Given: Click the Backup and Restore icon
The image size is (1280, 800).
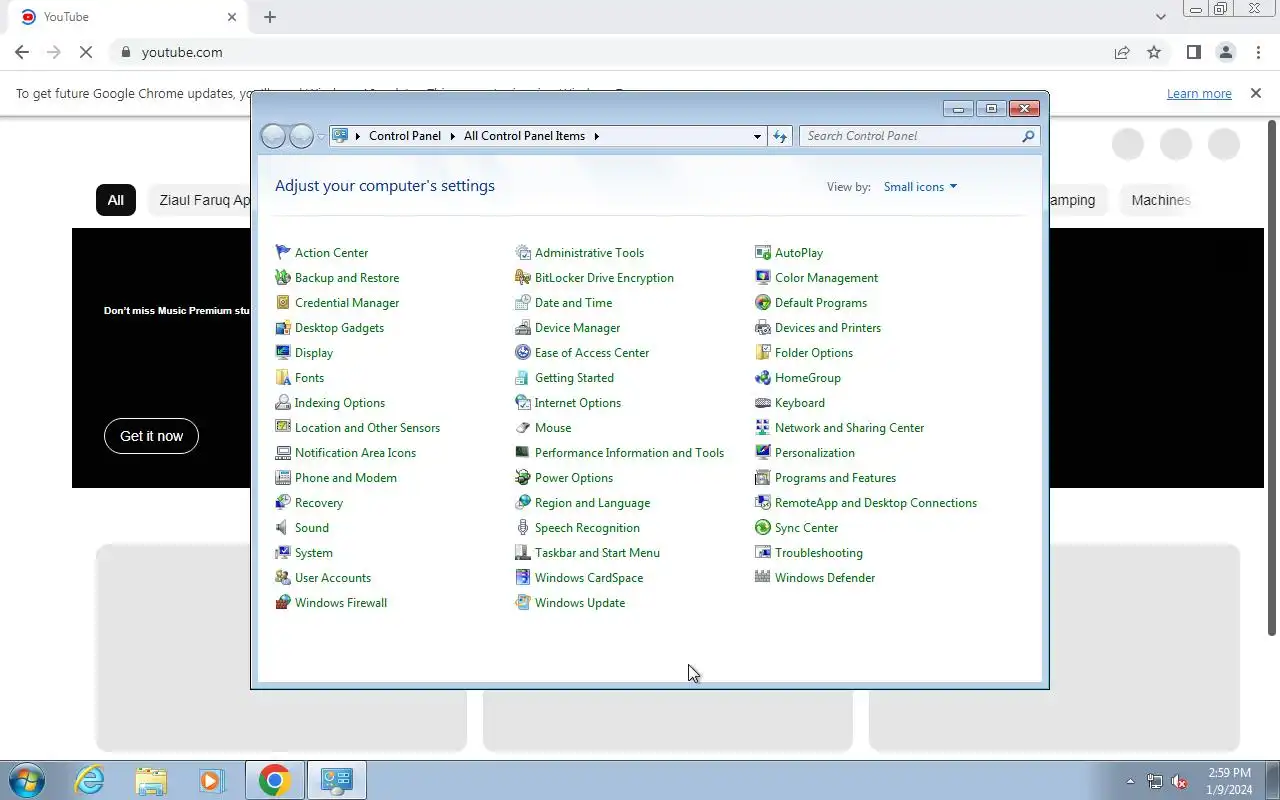Looking at the screenshot, I should pyautogui.click(x=283, y=278).
